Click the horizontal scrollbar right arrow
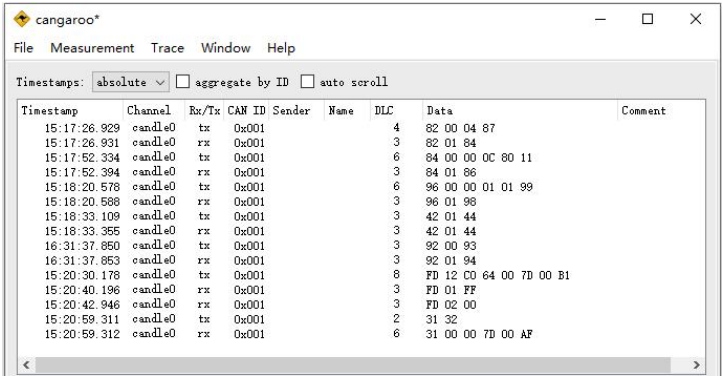723x379 pixels. [696, 365]
